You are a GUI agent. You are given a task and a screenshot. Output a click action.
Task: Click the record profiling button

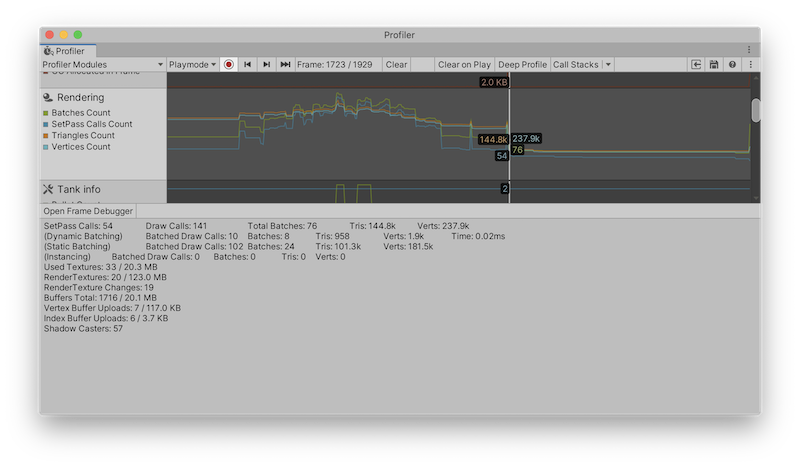[x=229, y=64]
